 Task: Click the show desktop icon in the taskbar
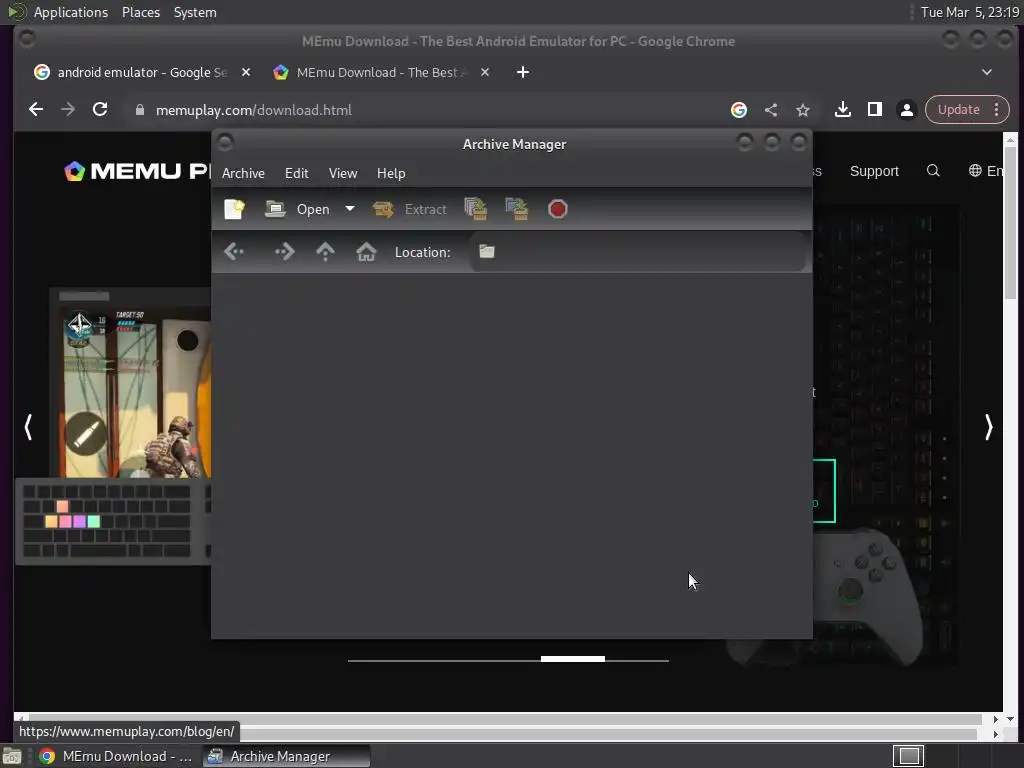click(12, 756)
